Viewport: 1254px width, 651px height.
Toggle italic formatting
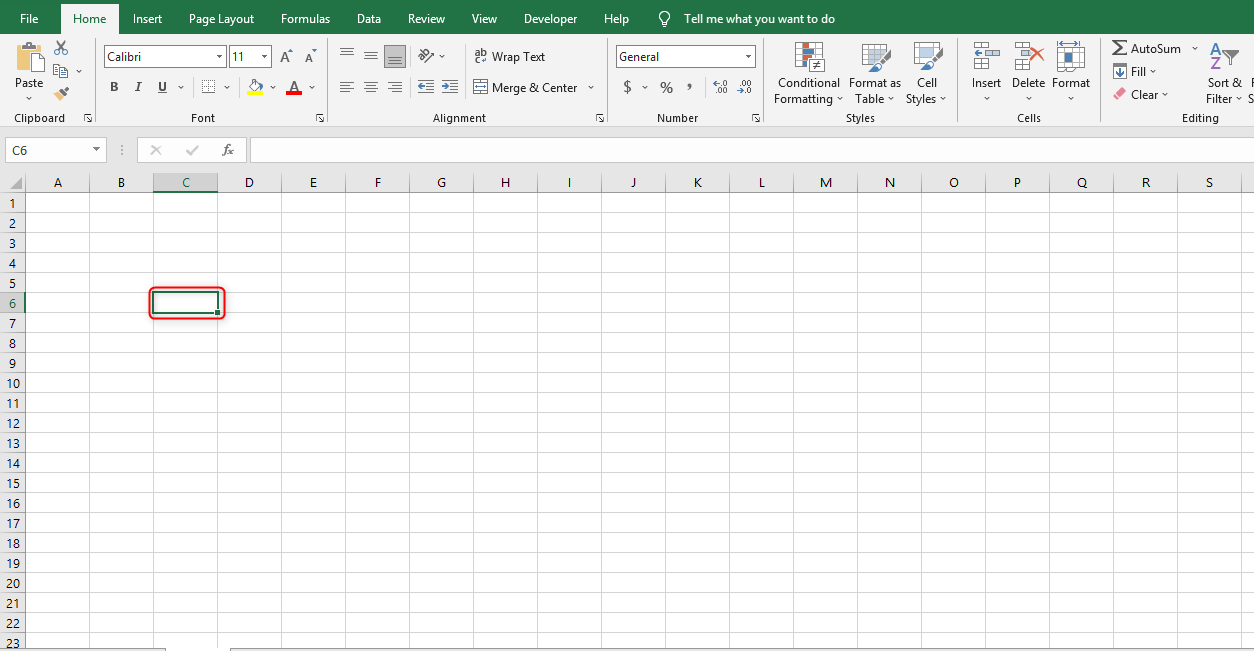coord(137,87)
